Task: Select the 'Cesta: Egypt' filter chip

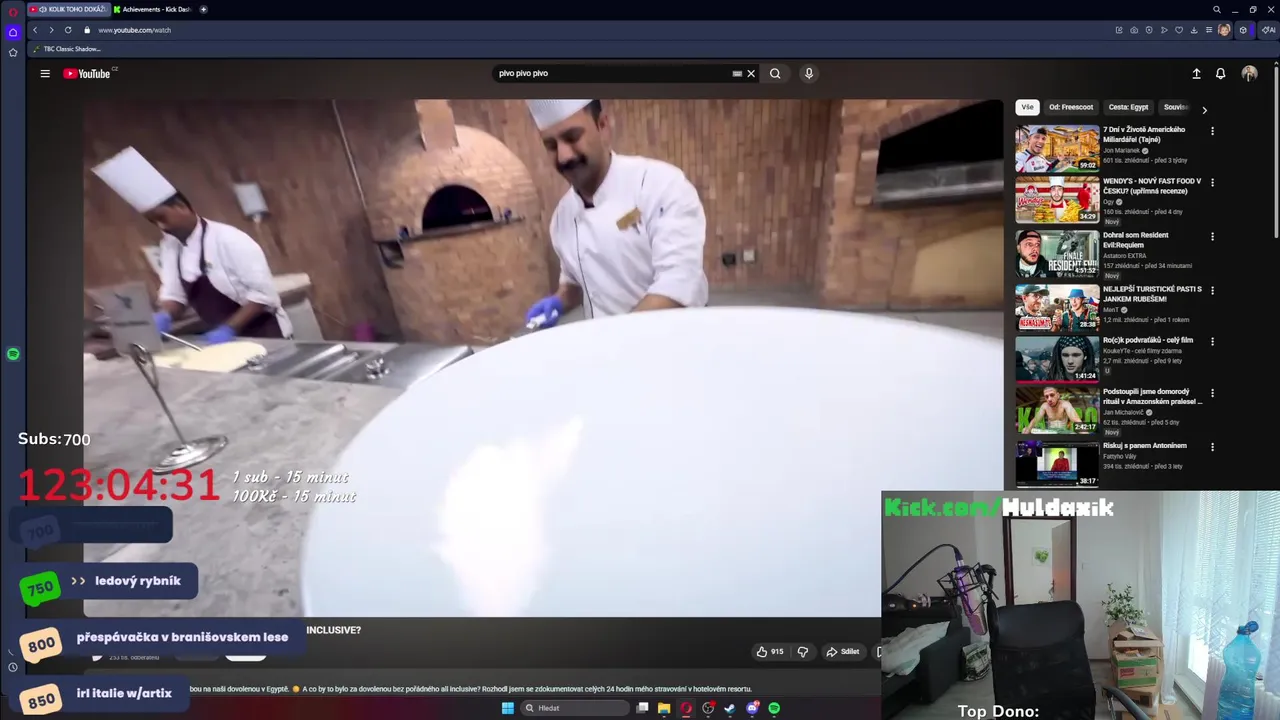Action: click(x=1128, y=107)
